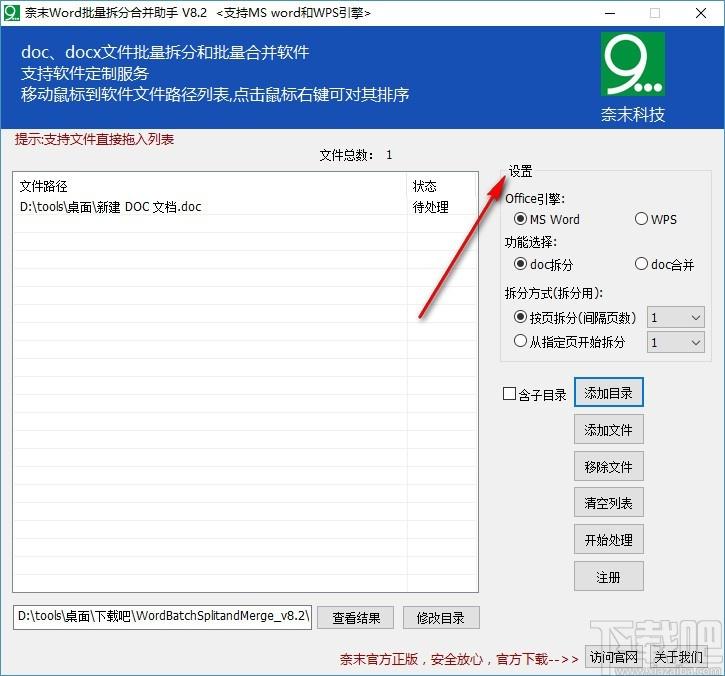Minimize the window

610,13
